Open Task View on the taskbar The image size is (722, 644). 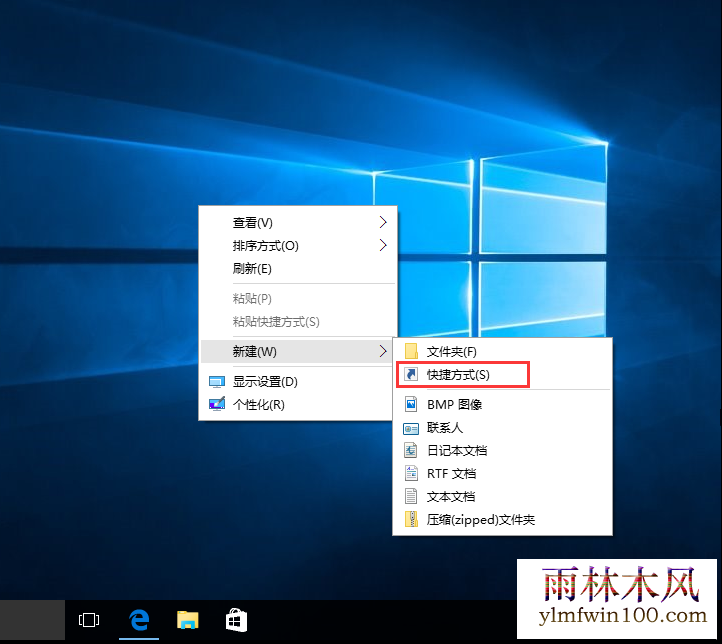point(89,620)
